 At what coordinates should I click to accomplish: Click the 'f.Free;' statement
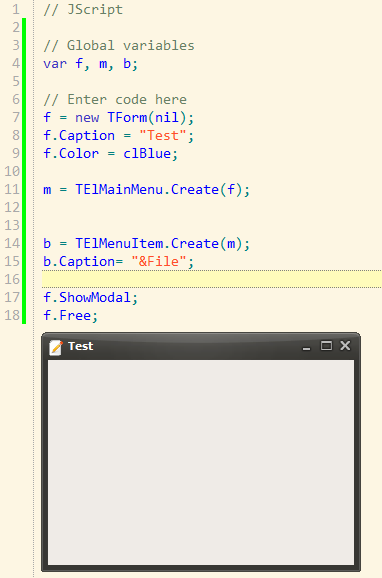(x=71, y=316)
